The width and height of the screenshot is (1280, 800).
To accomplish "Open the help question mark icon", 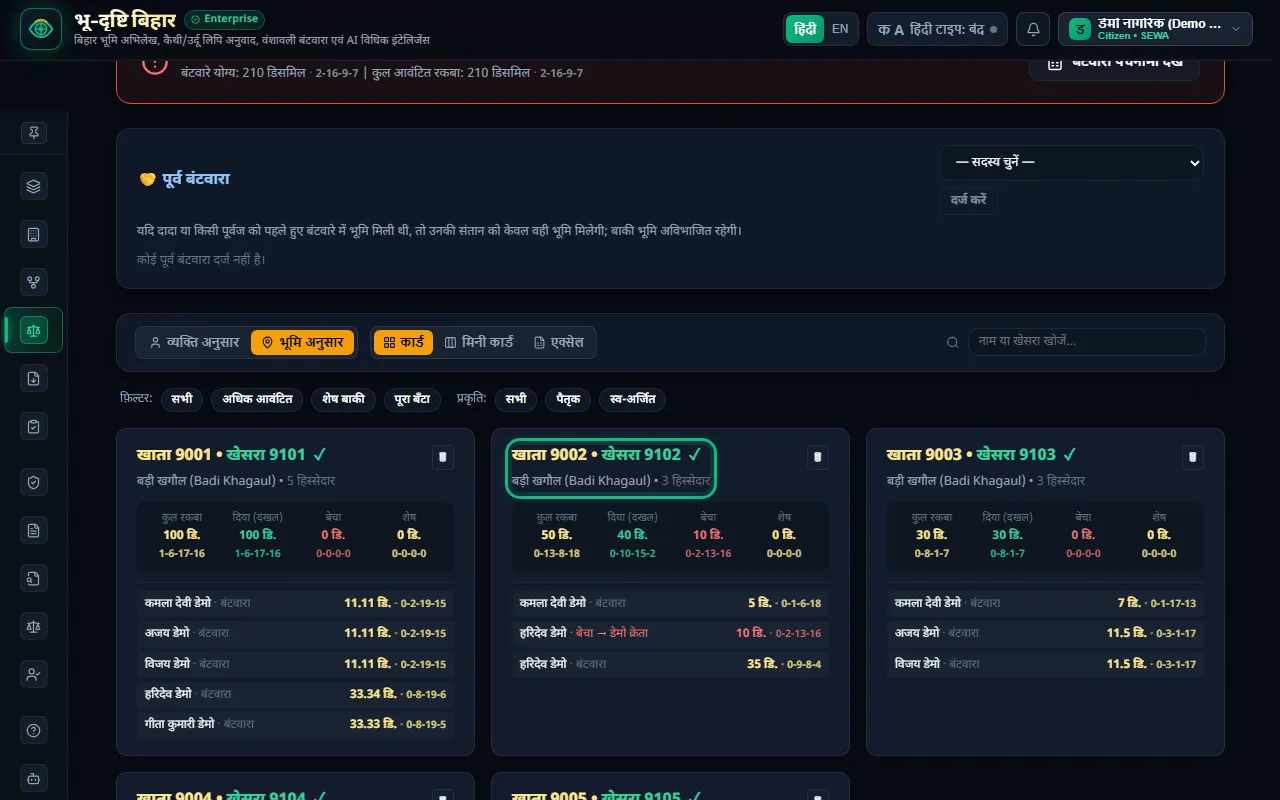I will pos(34,730).
